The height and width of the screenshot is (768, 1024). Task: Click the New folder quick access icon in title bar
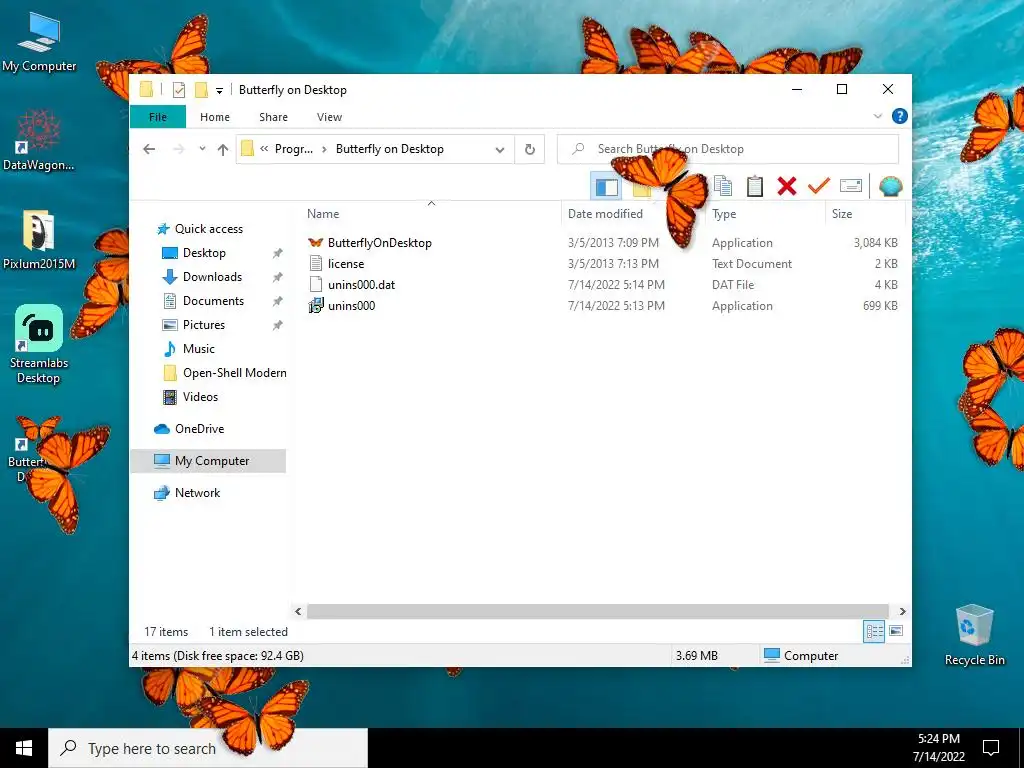click(201, 90)
